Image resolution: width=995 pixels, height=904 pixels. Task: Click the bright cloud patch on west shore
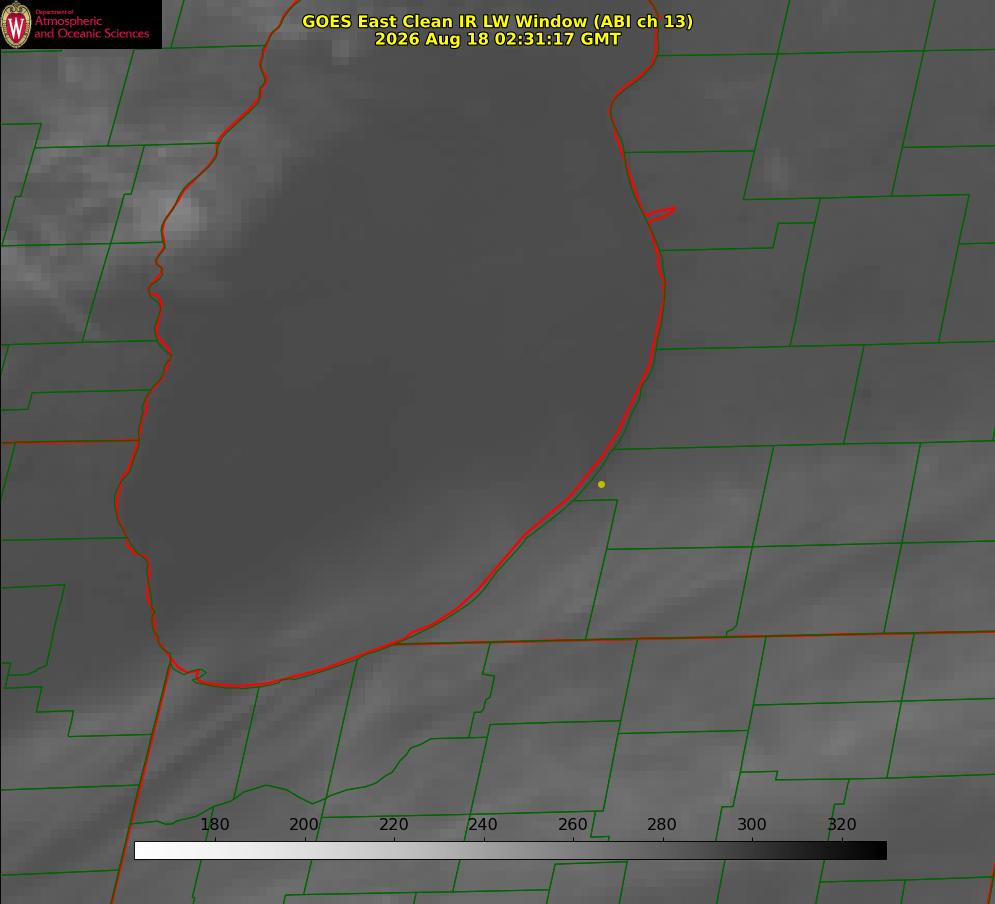[x=181, y=214]
